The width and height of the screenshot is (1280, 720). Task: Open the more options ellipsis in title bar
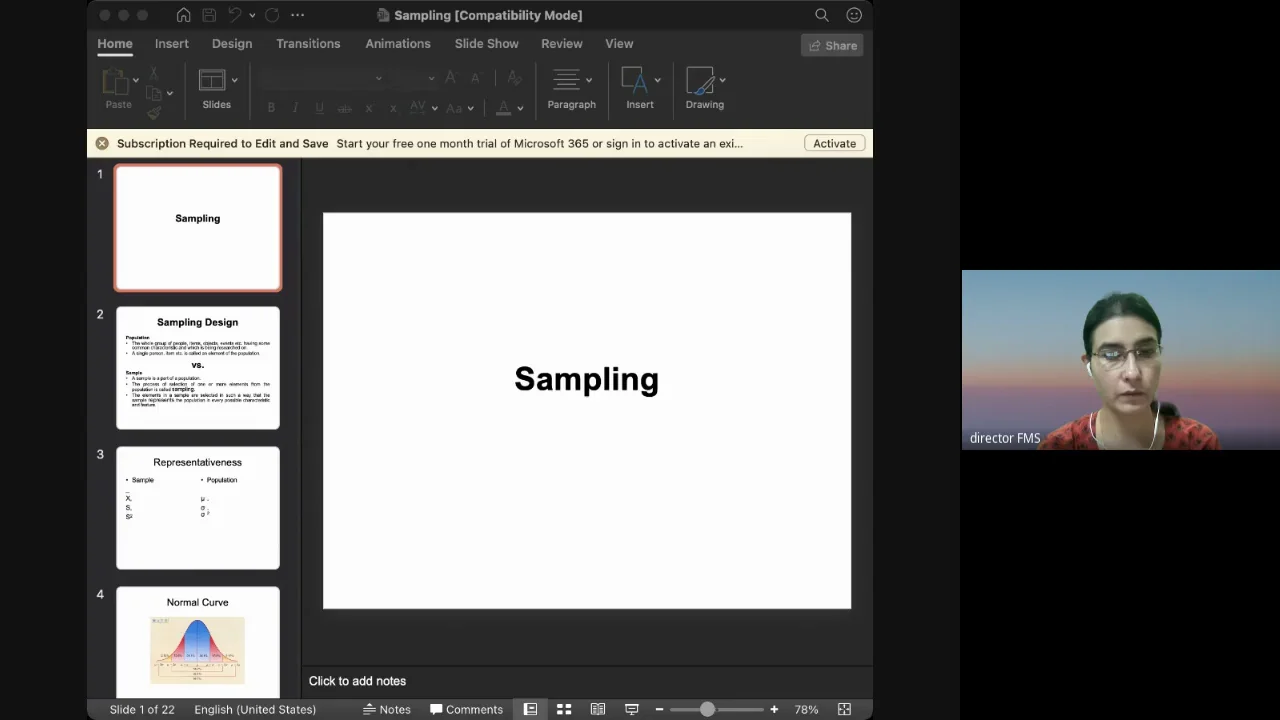(297, 15)
